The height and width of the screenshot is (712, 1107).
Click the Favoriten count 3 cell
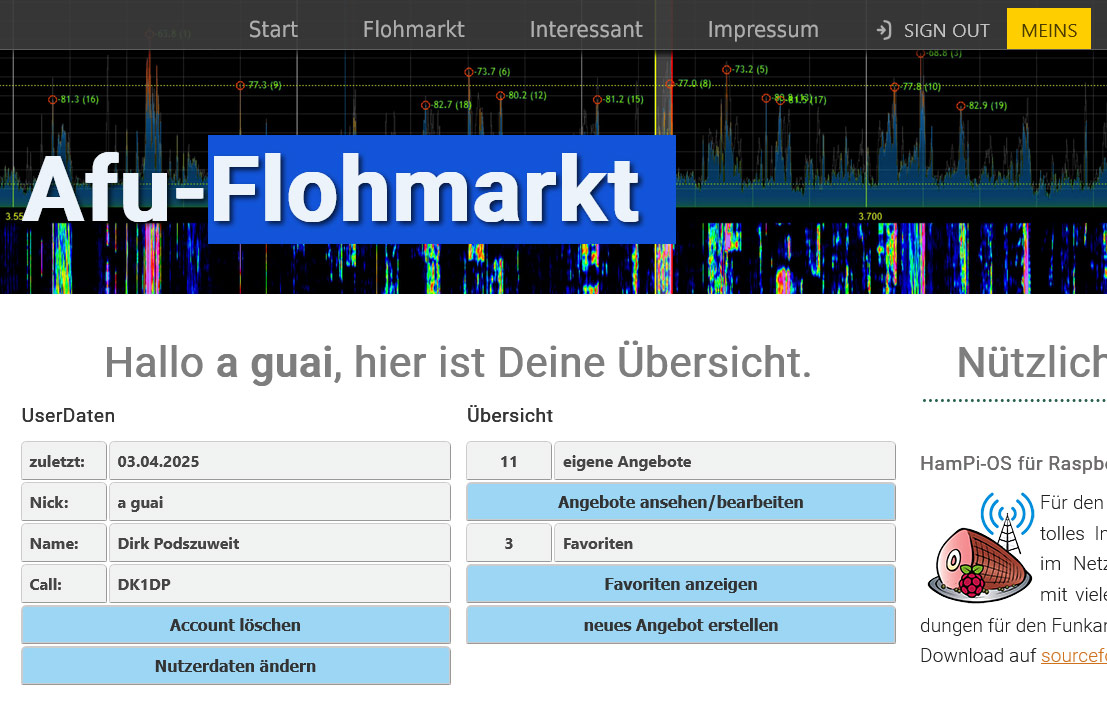(508, 543)
